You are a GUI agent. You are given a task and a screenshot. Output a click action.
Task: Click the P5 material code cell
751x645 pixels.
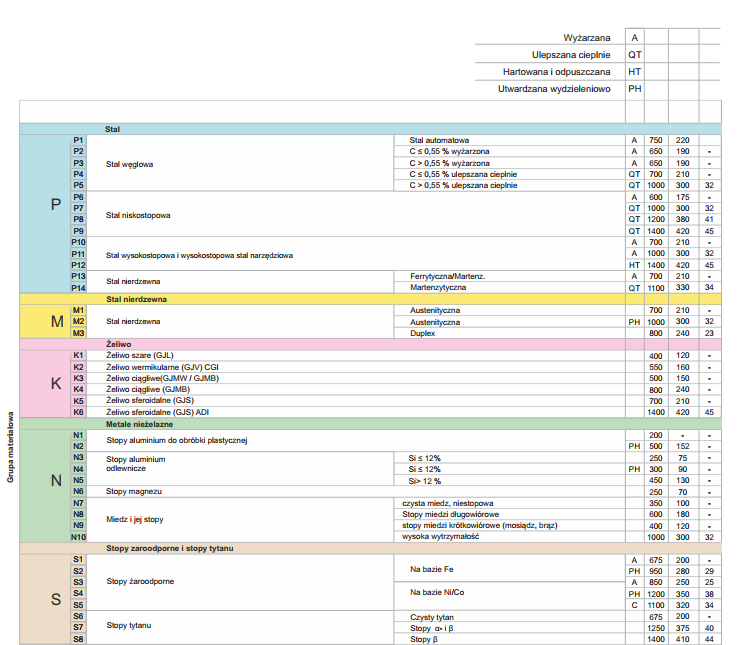point(79,185)
